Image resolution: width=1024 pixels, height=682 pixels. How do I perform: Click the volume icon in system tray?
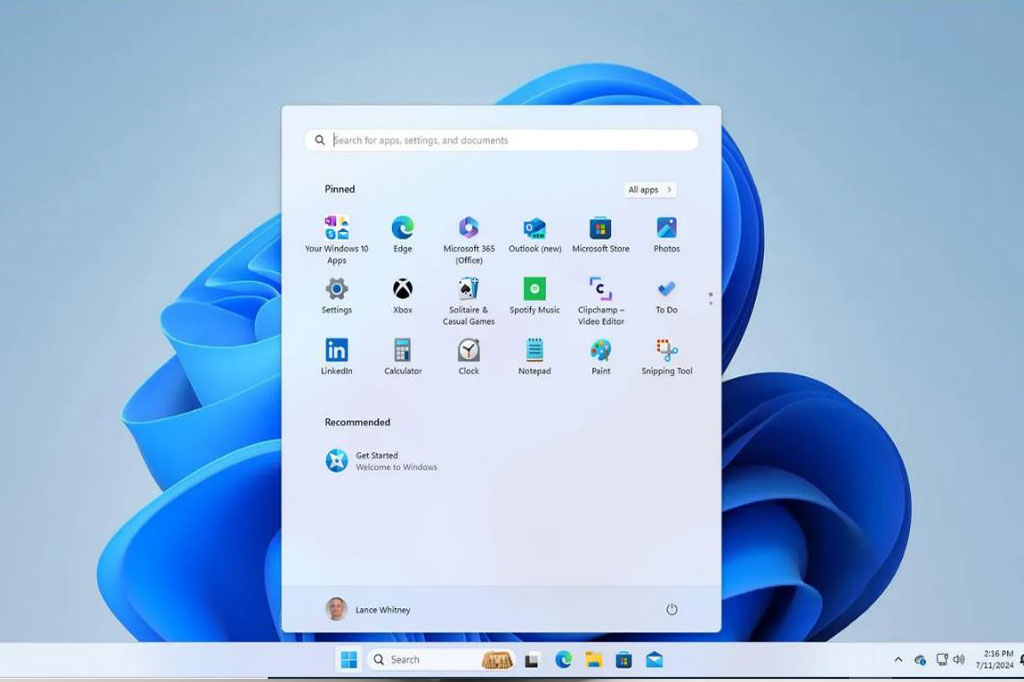coord(959,659)
